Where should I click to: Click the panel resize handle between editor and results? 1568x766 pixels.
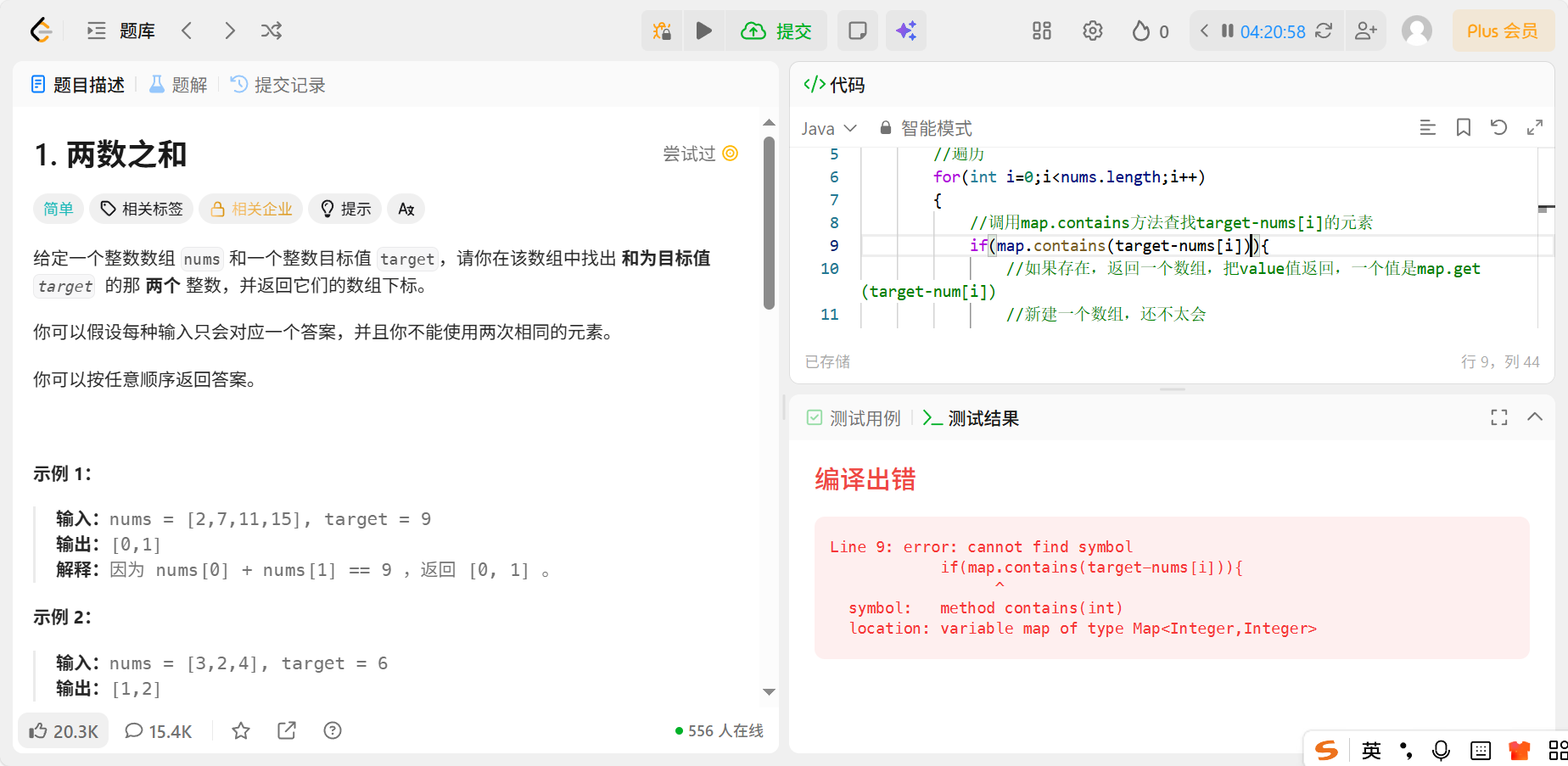pyautogui.click(x=1172, y=389)
